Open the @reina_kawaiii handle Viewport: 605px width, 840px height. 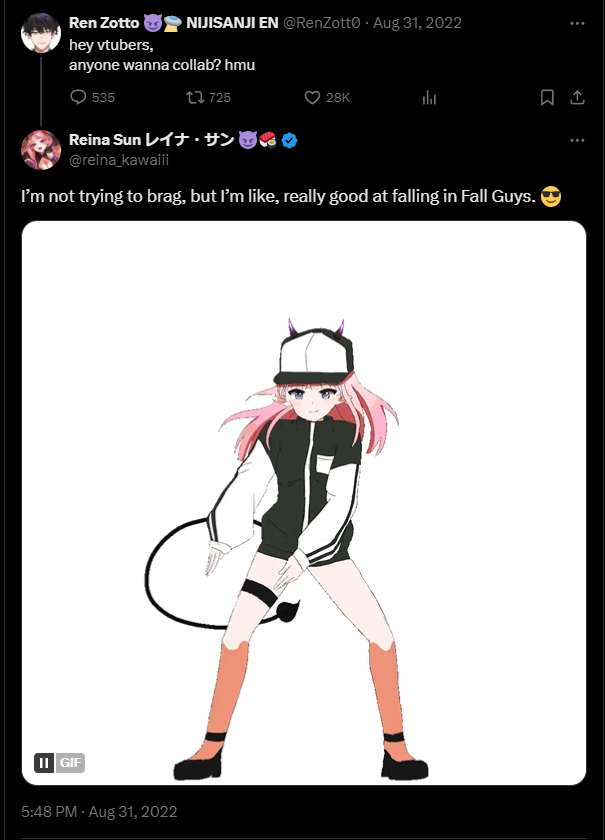point(119,160)
